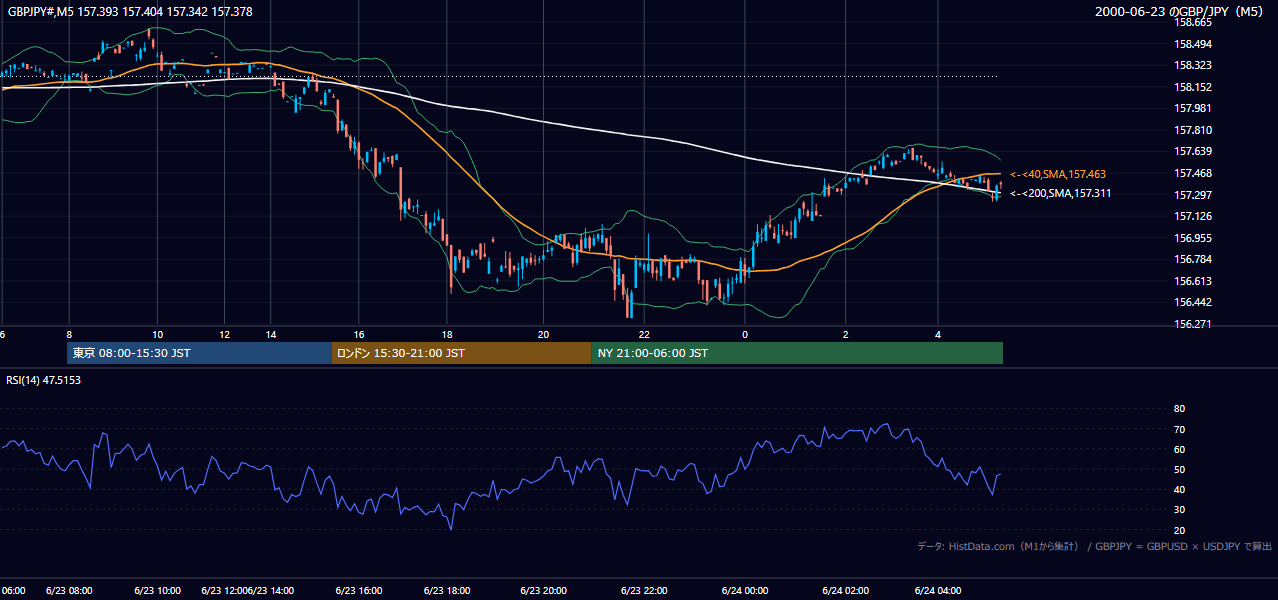The image size is (1278, 600).
Task: Click hour label 2 under the price chart
Action: coord(846,334)
